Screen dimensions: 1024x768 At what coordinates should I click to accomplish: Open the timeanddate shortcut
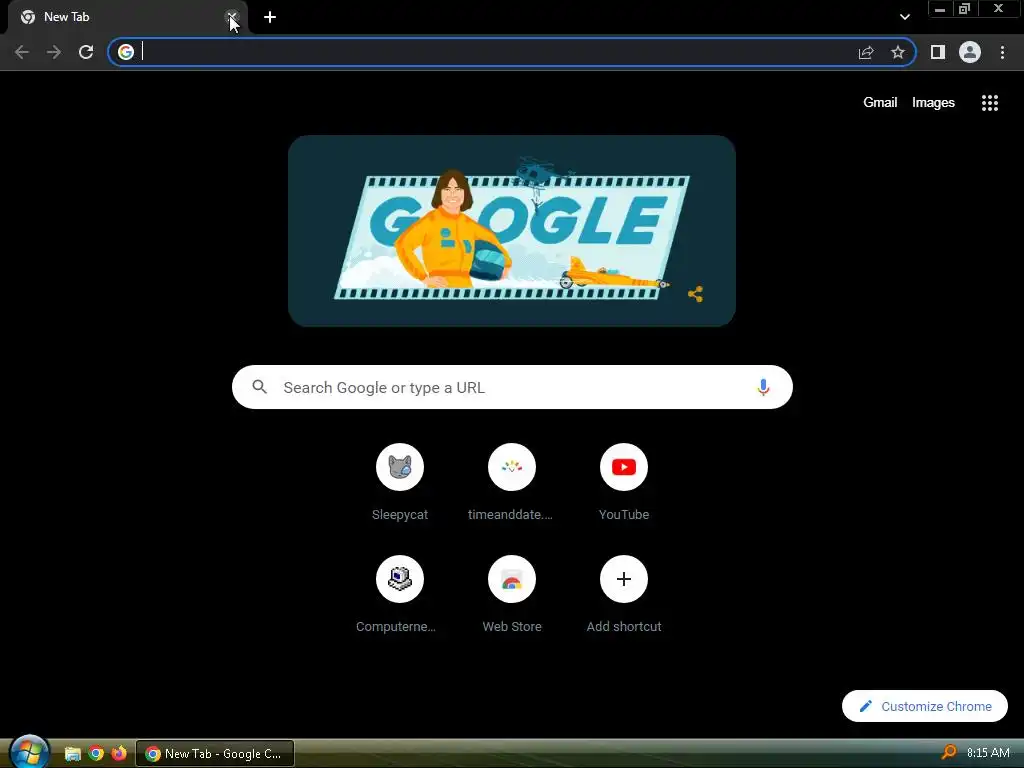tap(511, 467)
